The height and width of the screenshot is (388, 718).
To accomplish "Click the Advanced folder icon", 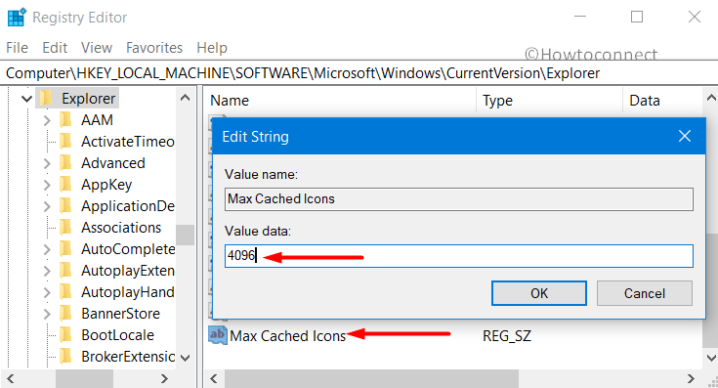I will pos(66,163).
